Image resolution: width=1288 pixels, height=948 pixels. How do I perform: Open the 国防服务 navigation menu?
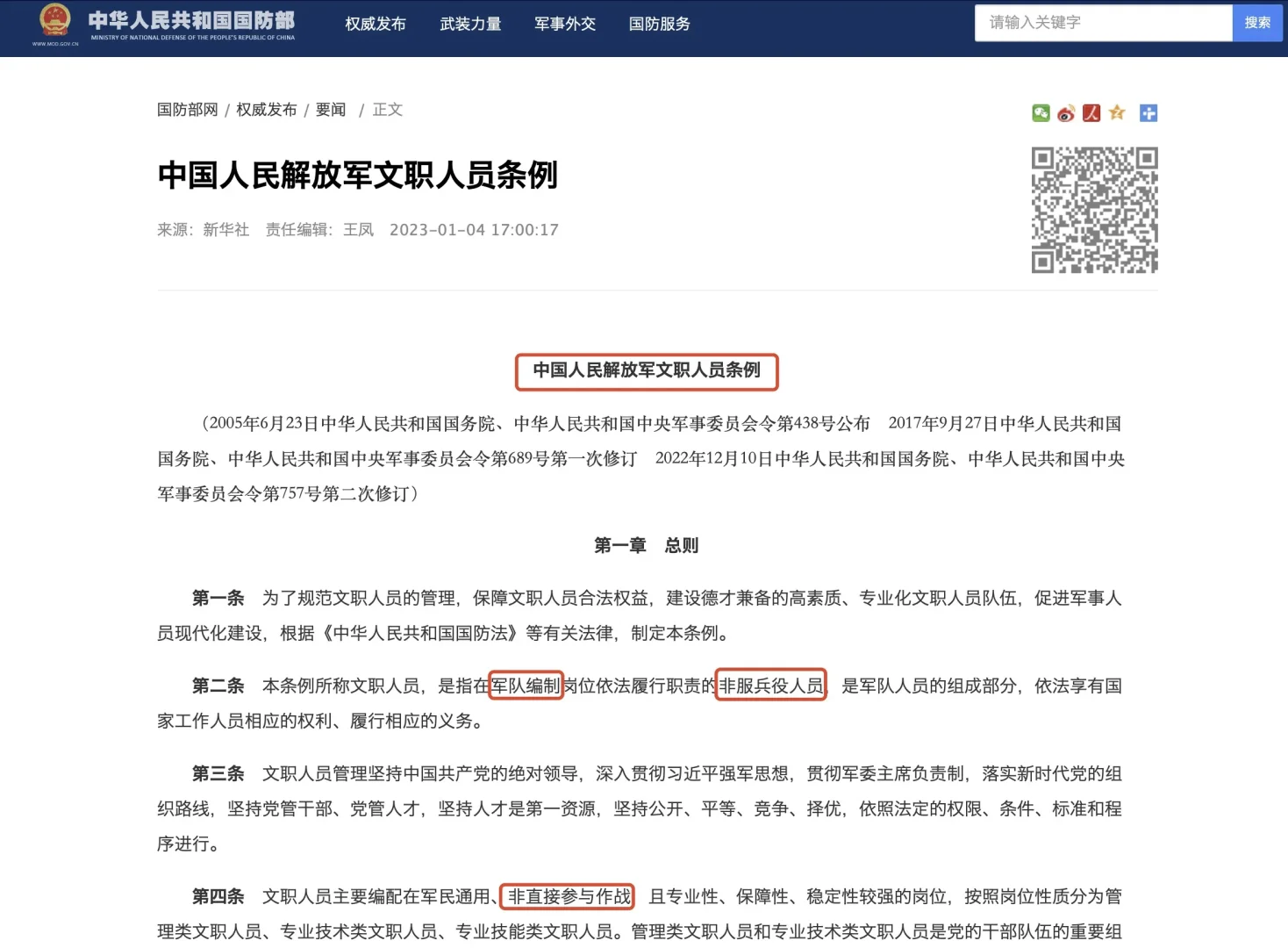[660, 25]
